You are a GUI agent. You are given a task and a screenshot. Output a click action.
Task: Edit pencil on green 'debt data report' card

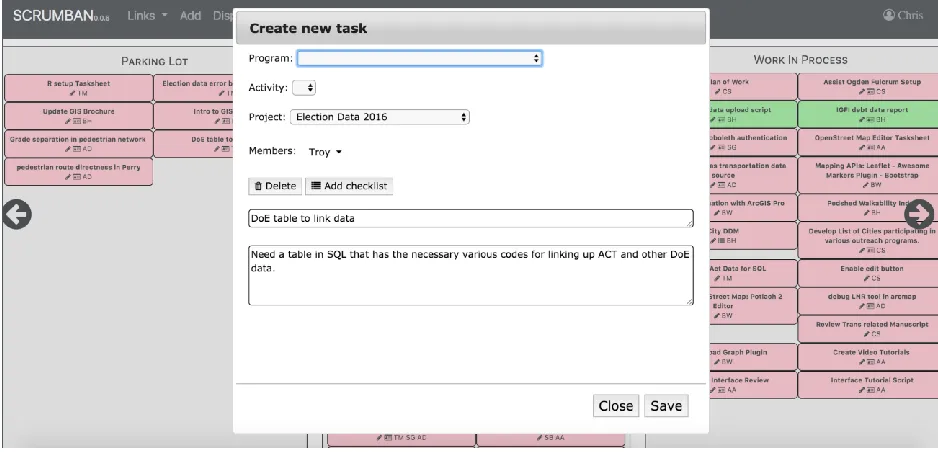tap(861, 120)
